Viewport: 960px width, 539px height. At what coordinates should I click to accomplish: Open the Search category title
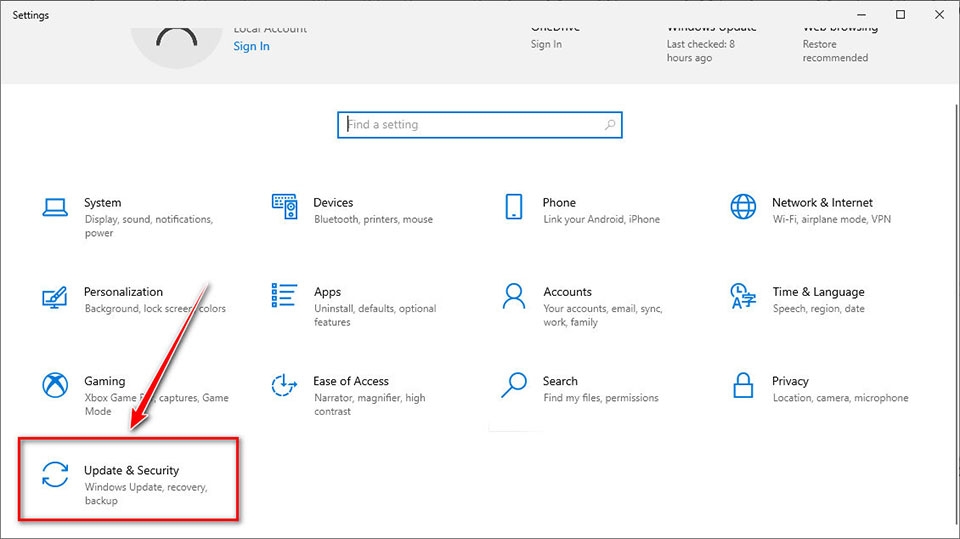coord(560,381)
